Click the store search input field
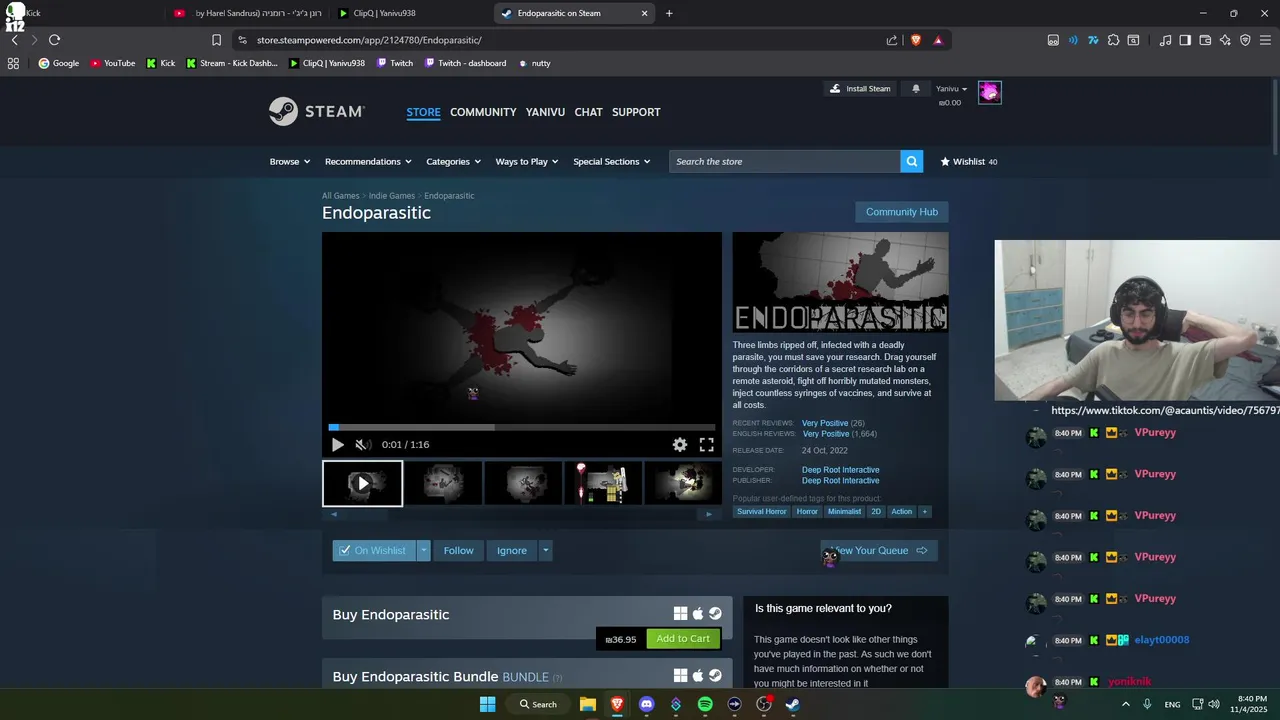This screenshot has width=1280, height=720. point(785,161)
